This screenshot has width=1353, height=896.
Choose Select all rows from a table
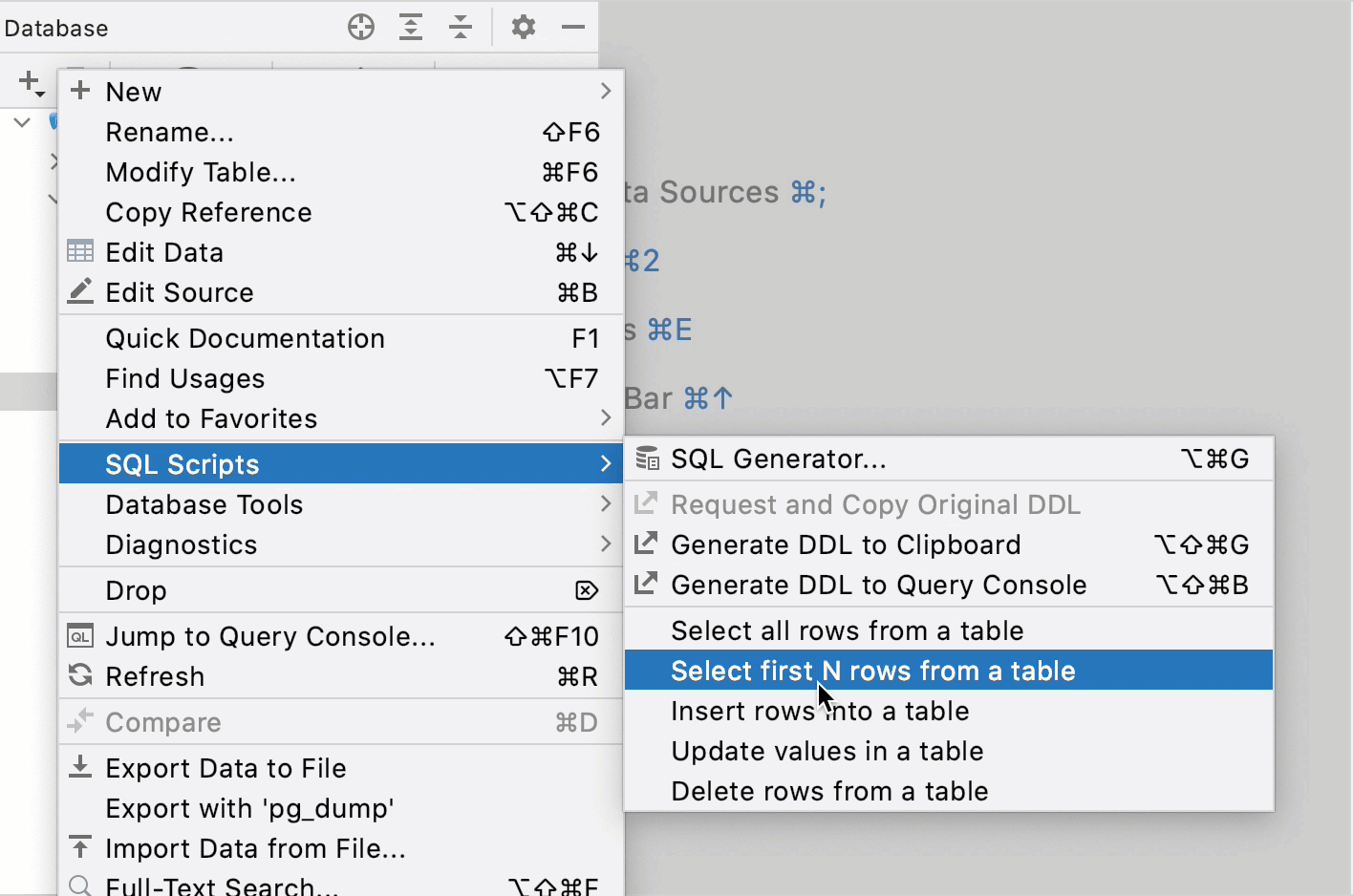[x=848, y=630]
